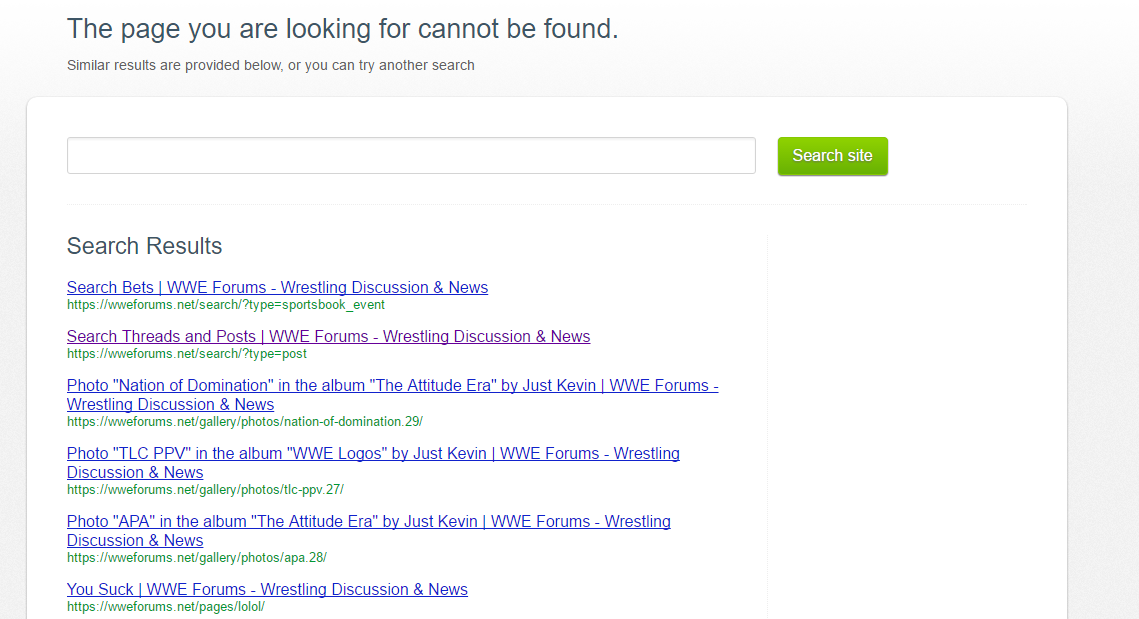The height and width of the screenshot is (619, 1139).
Task: Click the site search input field
Action: (x=411, y=155)
